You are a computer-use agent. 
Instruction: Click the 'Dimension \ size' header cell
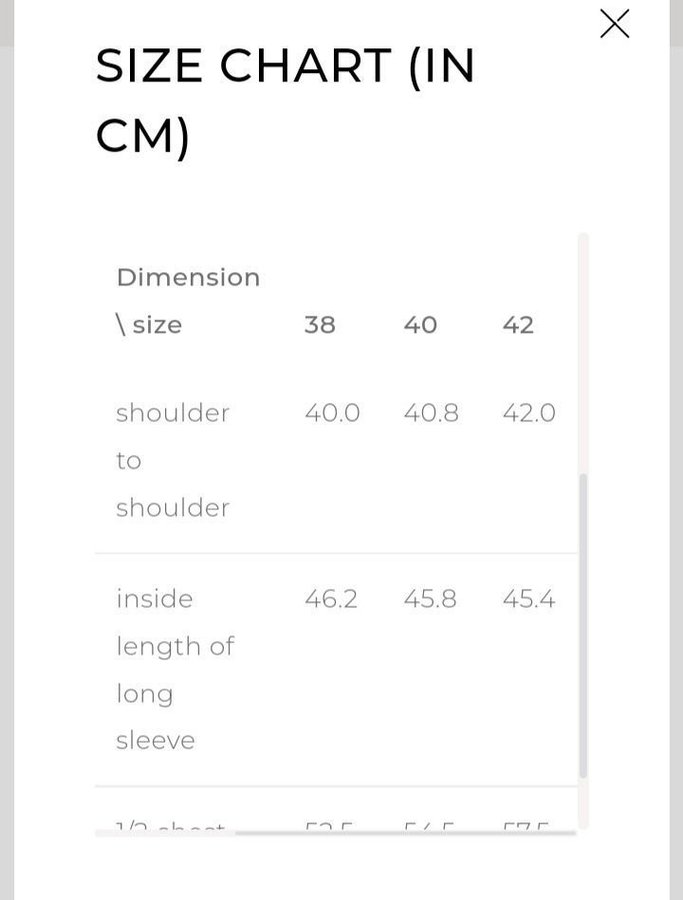[187, 300]
